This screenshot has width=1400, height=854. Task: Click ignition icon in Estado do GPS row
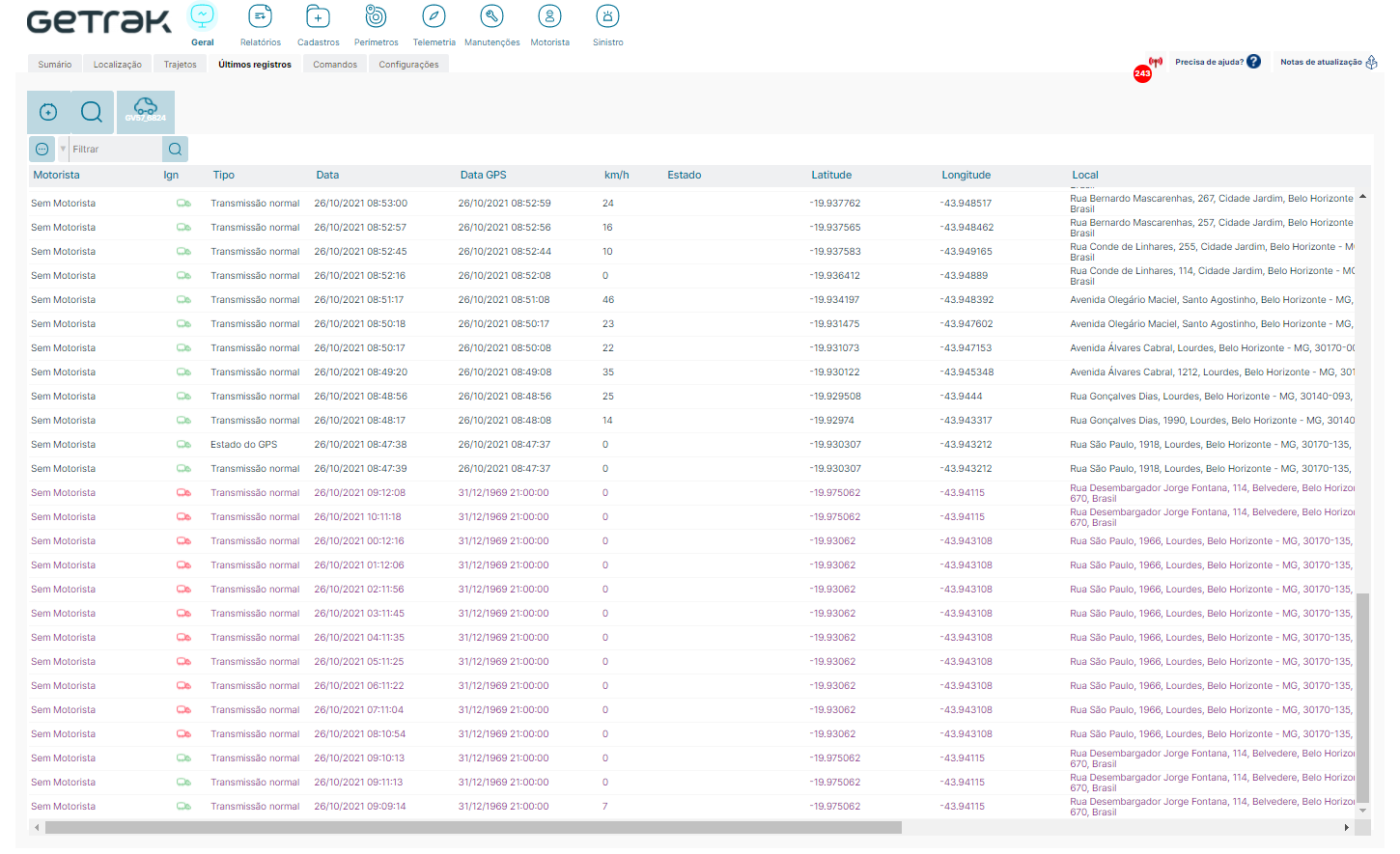[x=183, y=445]
